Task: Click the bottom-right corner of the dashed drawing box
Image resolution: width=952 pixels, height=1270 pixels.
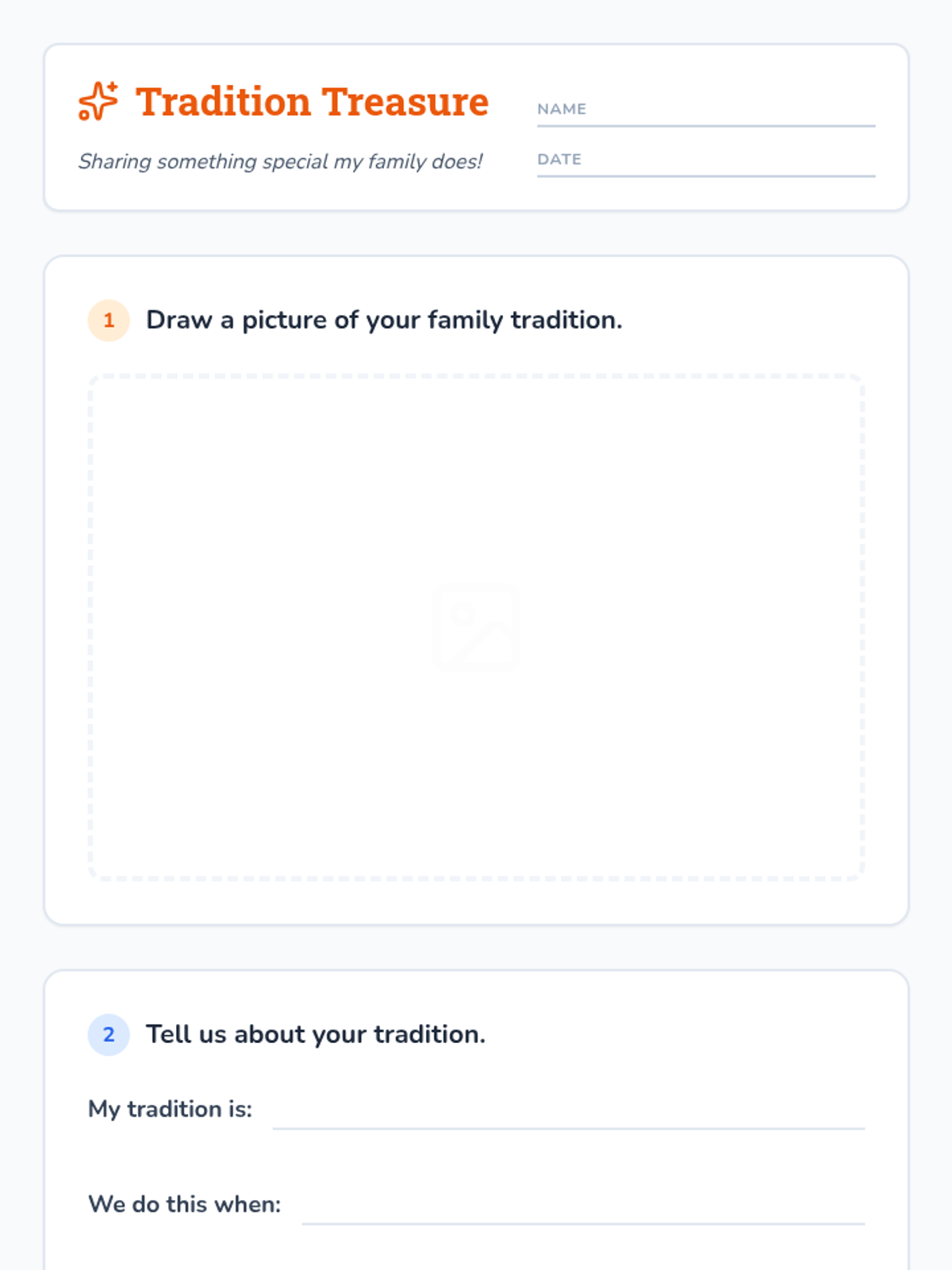Action: click(860, 876)
